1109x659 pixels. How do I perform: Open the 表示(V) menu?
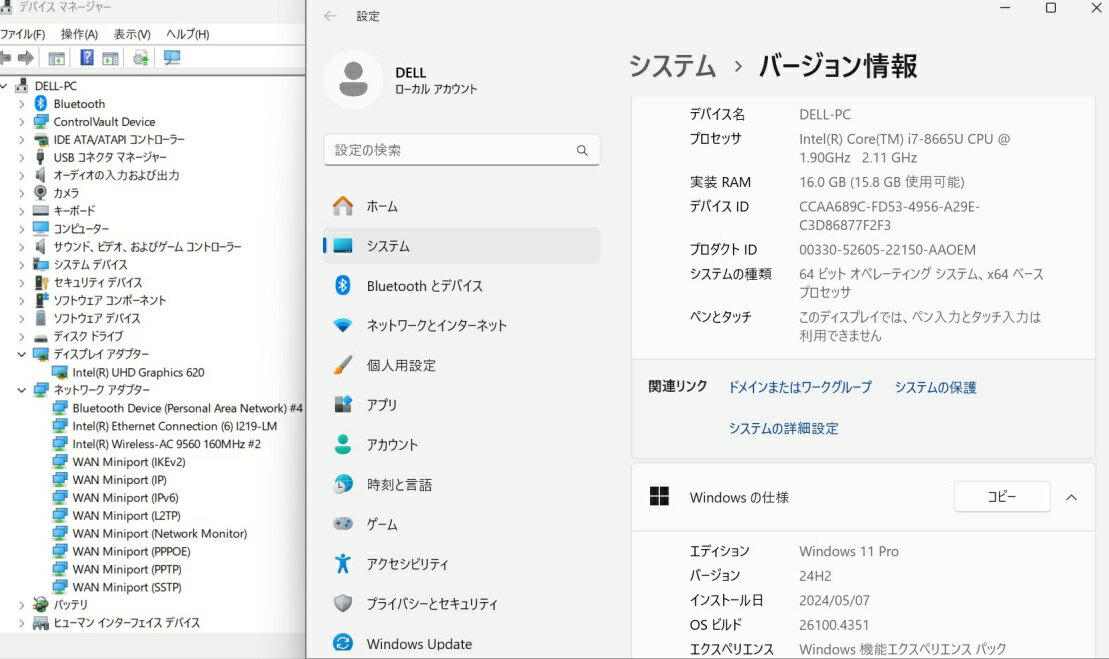132,34
